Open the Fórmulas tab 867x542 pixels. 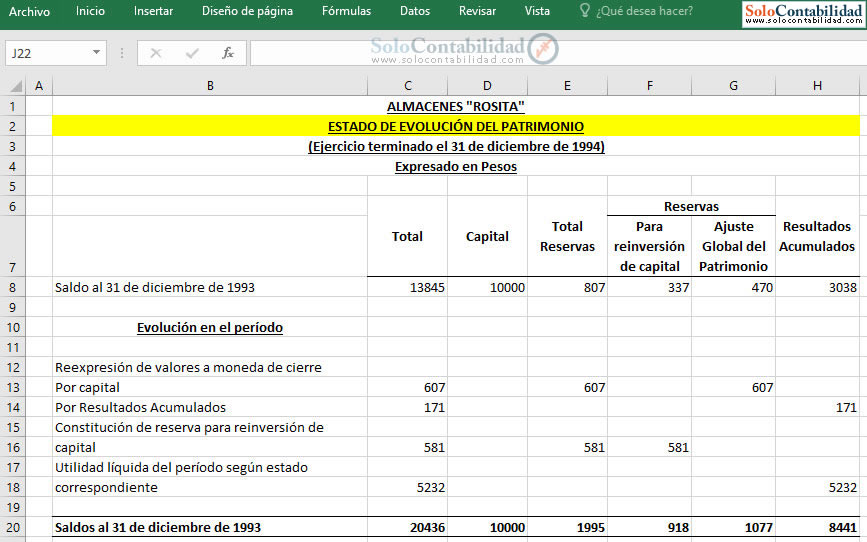346,11
